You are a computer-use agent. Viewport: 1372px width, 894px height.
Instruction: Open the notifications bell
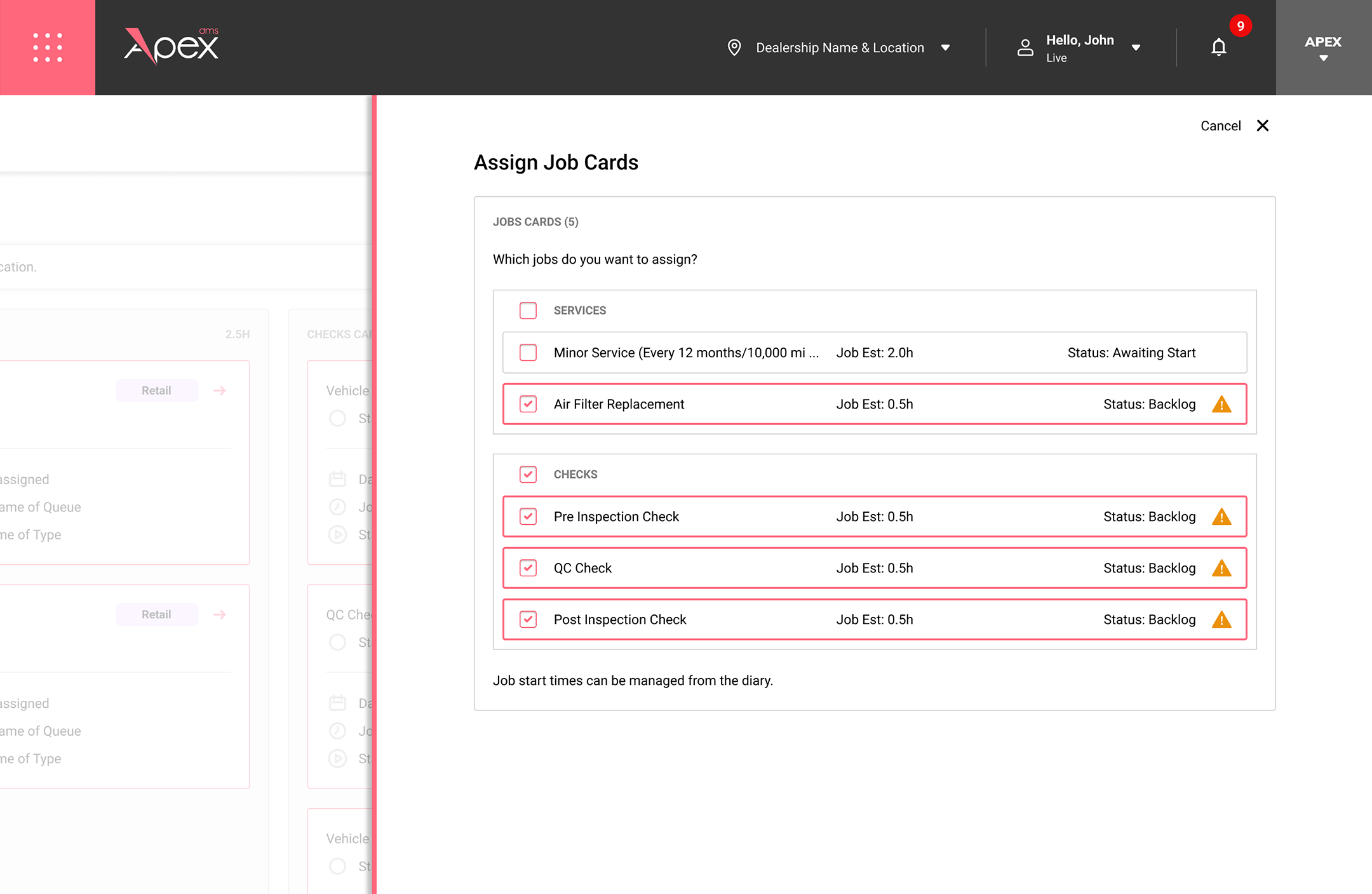click(1218, 48)
